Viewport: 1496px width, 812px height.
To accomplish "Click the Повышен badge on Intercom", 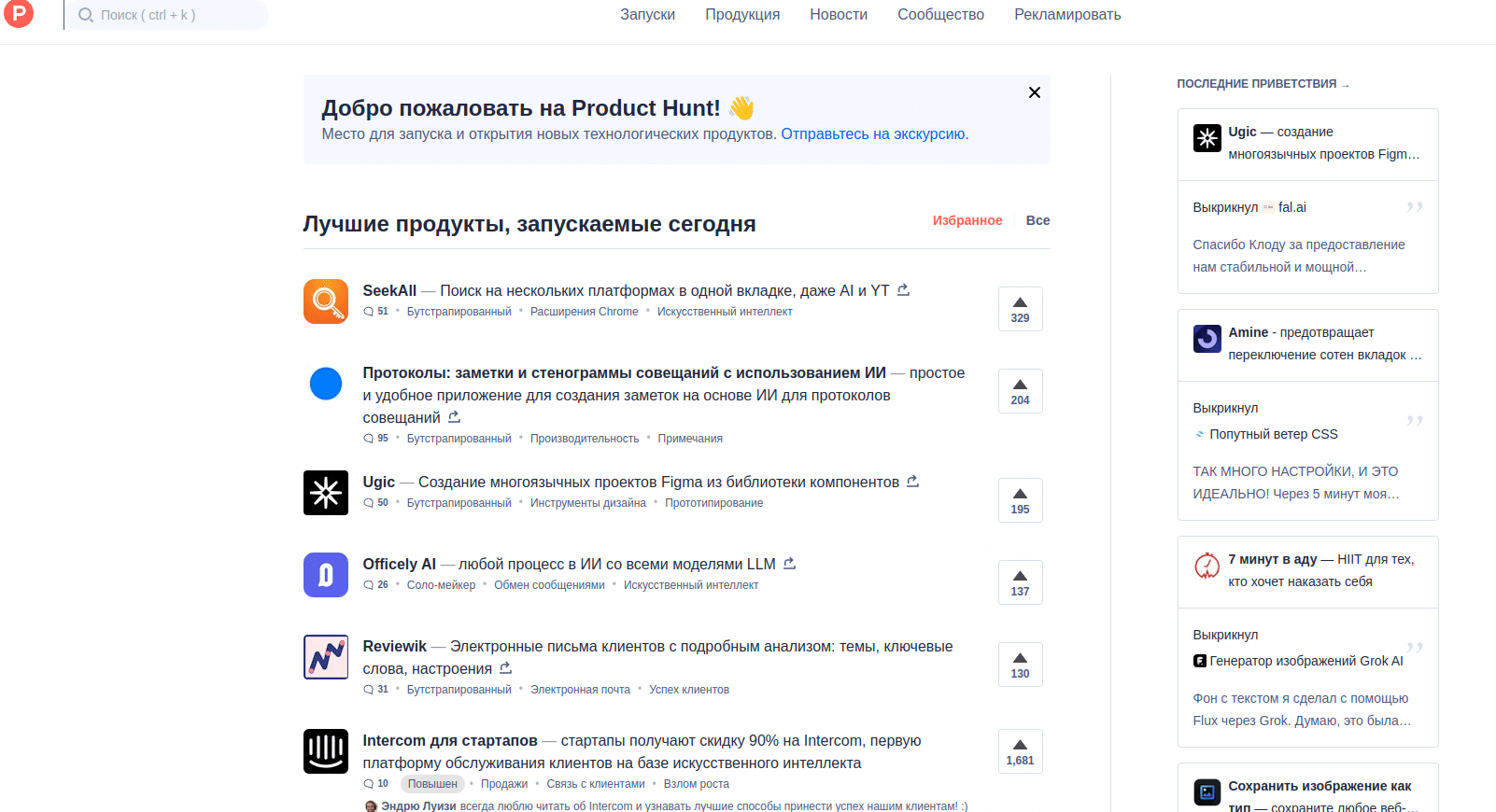I will coord(432,784).
